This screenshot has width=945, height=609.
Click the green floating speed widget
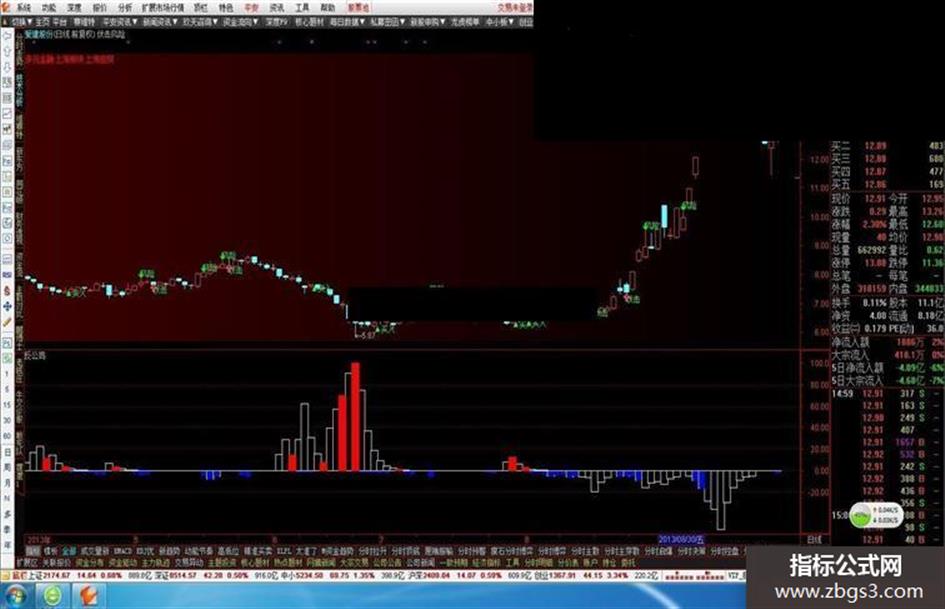coord(877,514)
